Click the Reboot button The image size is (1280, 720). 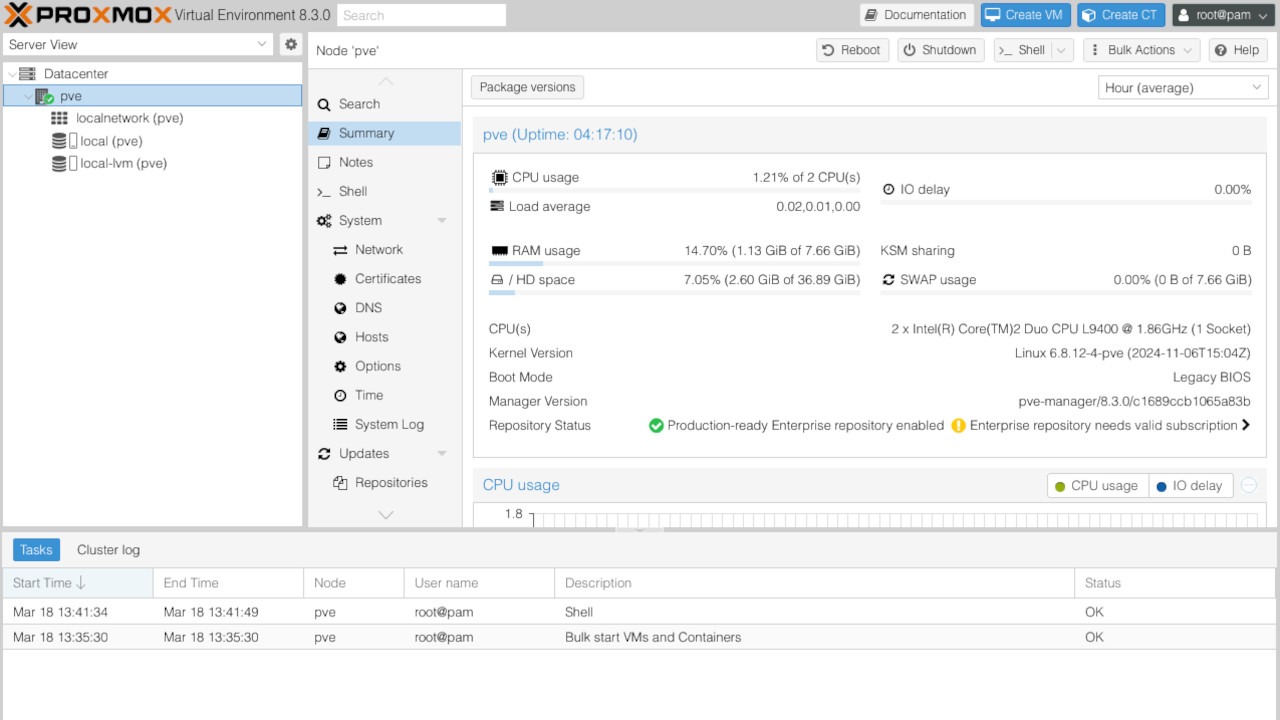click(x=852, y=50)
